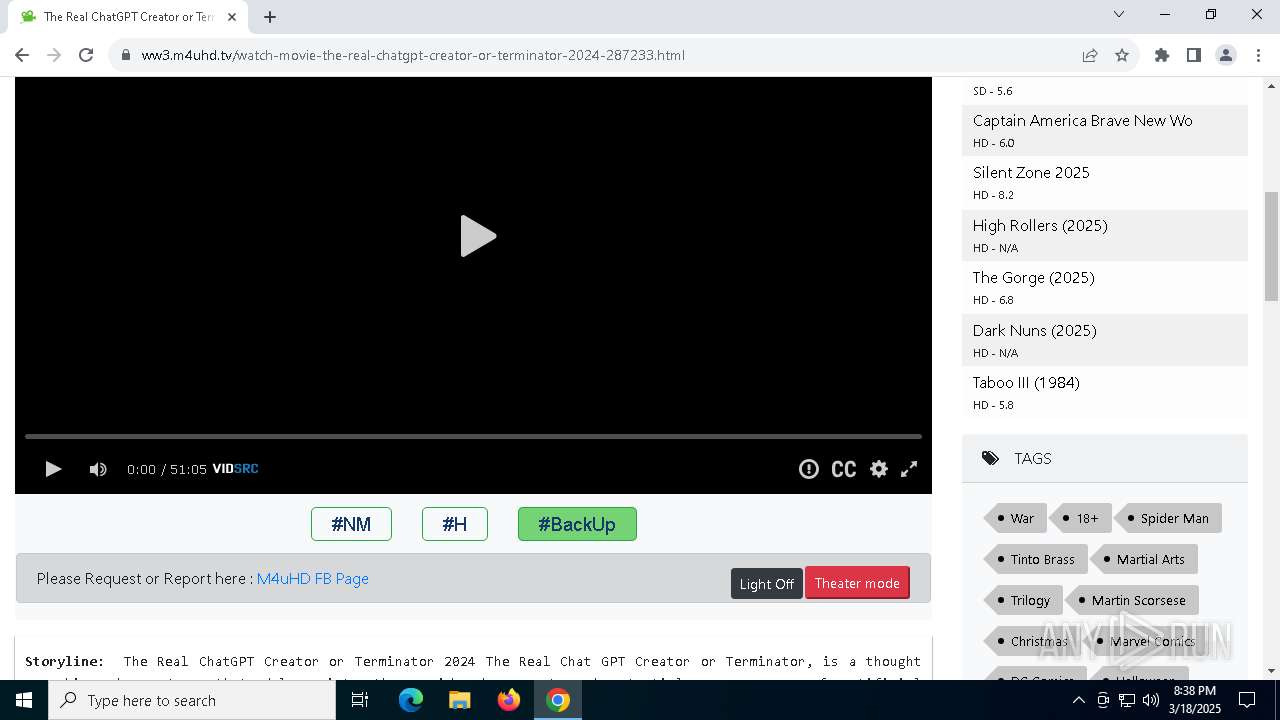Click the address bar URL

tap(413, 55)
